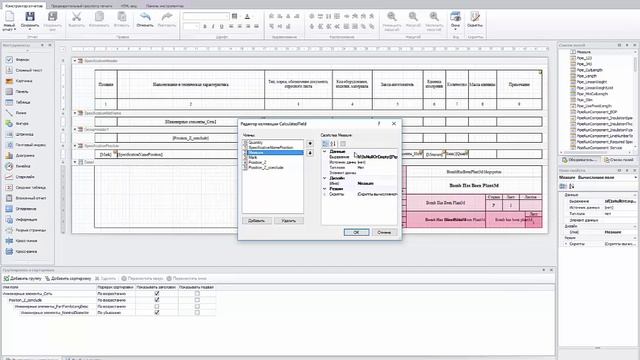
Task: Click move-down arrow button in collection editor
Action: click(310, 153)
